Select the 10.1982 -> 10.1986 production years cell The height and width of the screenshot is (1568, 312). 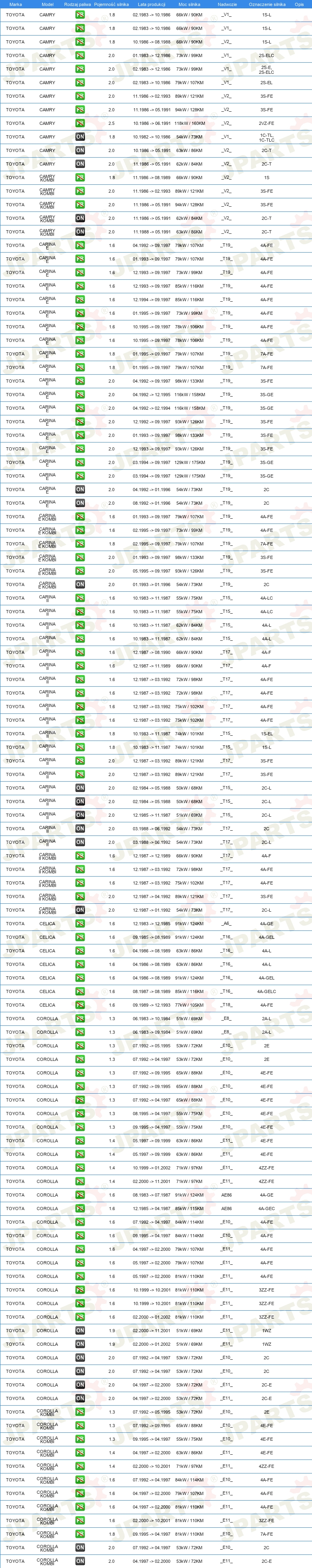[x=152, y=137]
